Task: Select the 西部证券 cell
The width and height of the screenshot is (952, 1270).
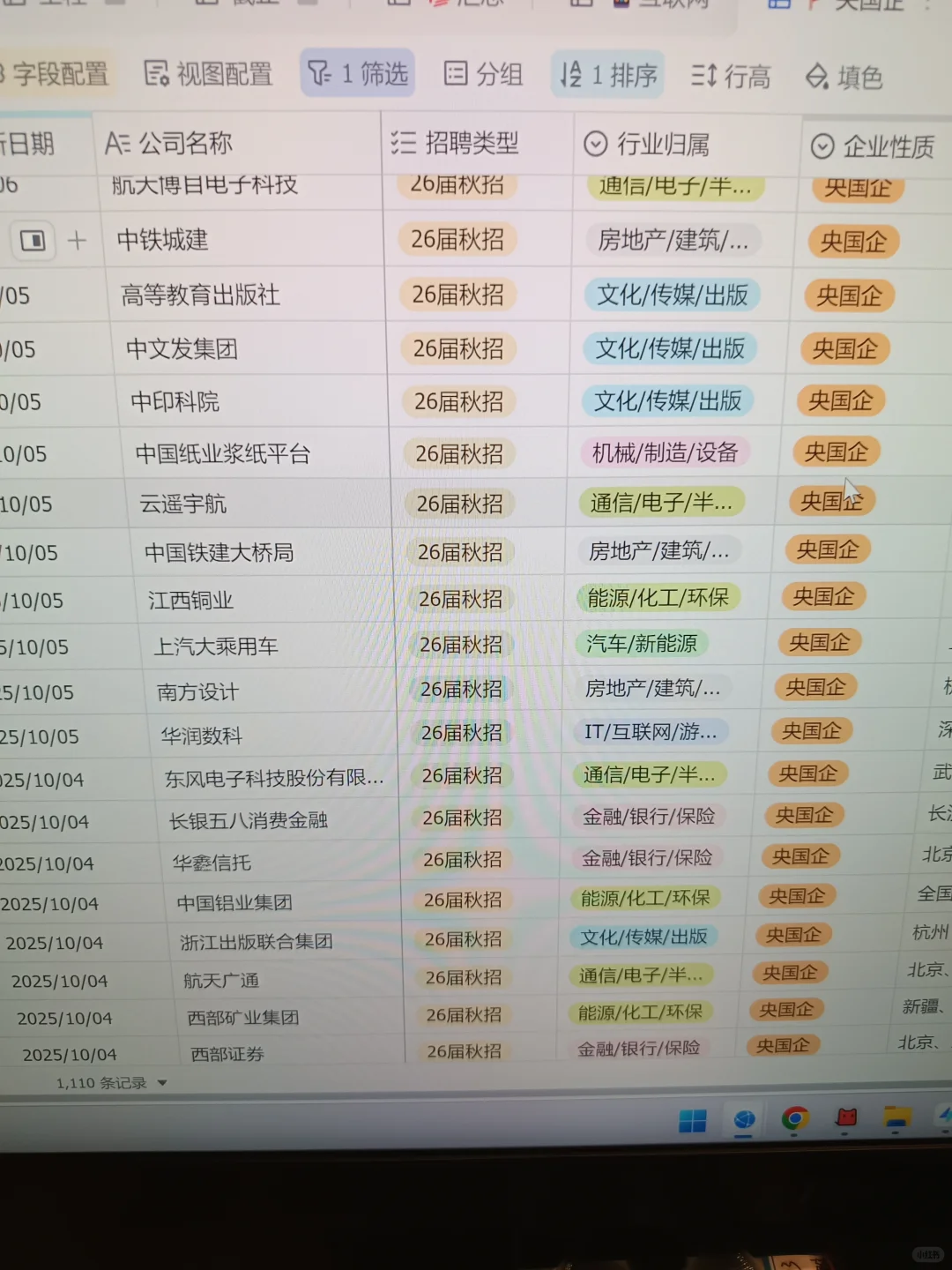Action: click(293, 1053)
